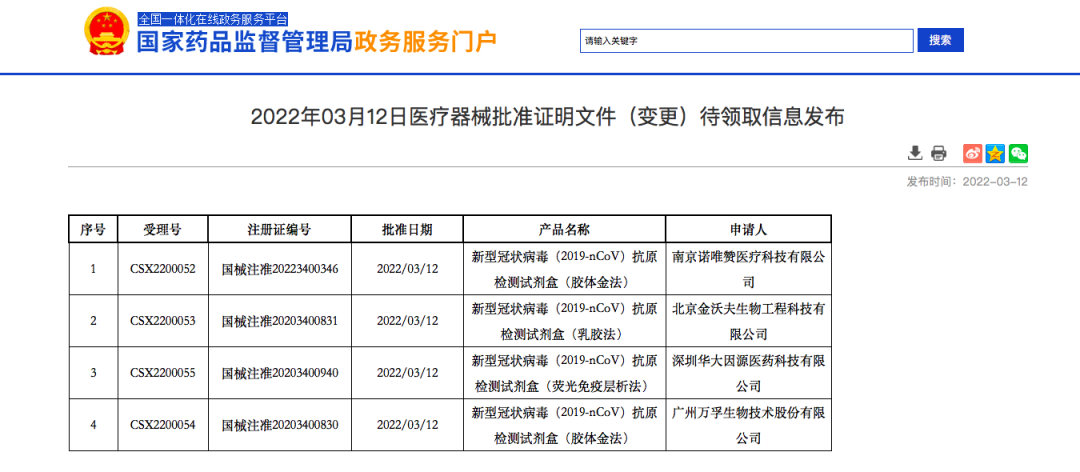Click 全国一体化在线政务服务平台 banner text

pos(213,19)
